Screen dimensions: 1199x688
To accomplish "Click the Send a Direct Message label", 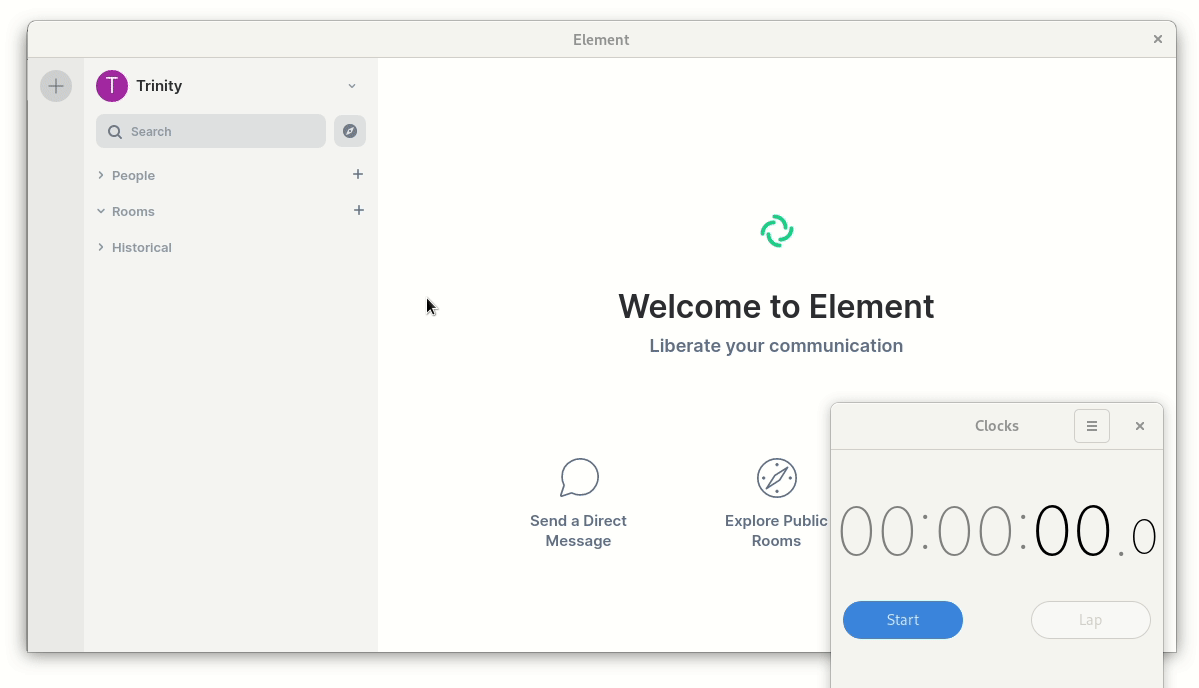I will (x=578, y=531).
